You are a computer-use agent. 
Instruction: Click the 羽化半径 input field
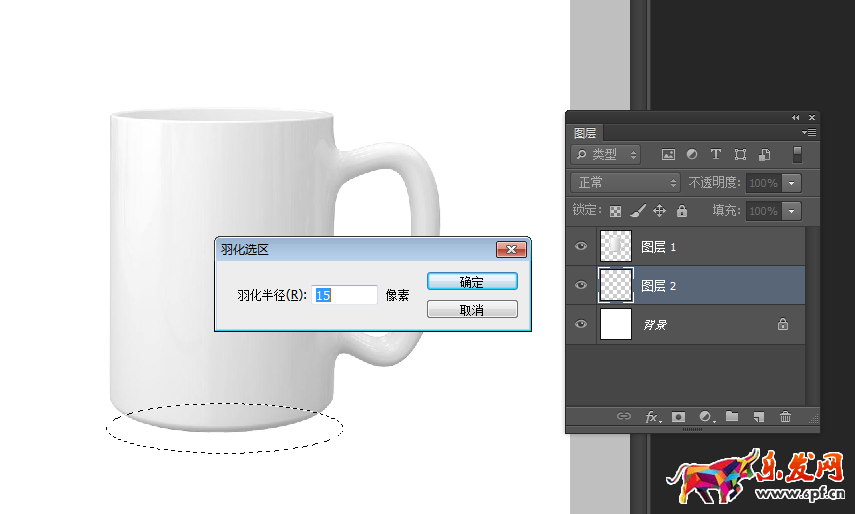tap(346, 295)
